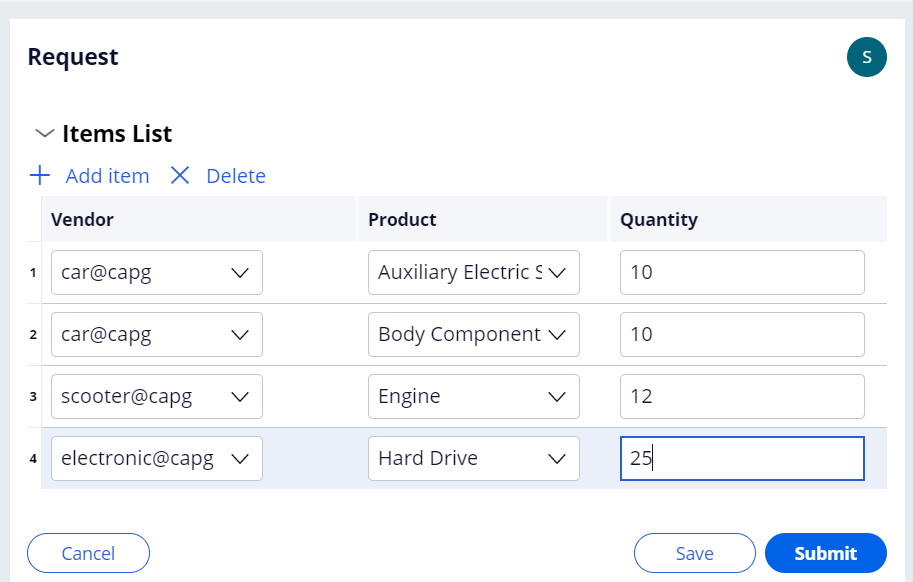
Task: Open row 4 Product dropdown arrow
Action: [558, 458]
